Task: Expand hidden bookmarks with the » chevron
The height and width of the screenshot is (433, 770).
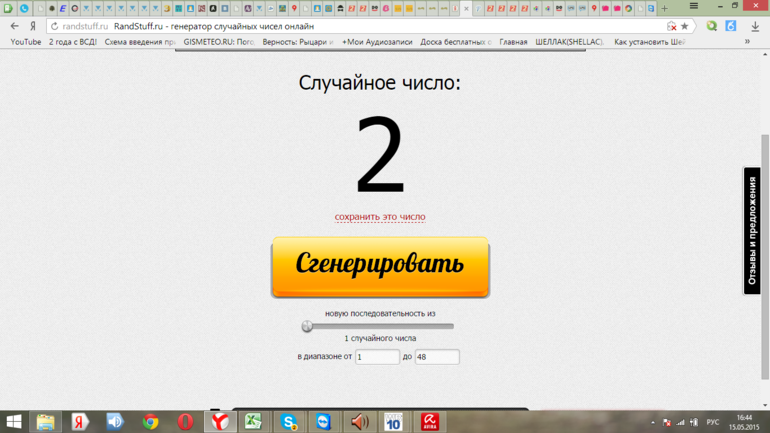Action: click(x=747, y=42)
